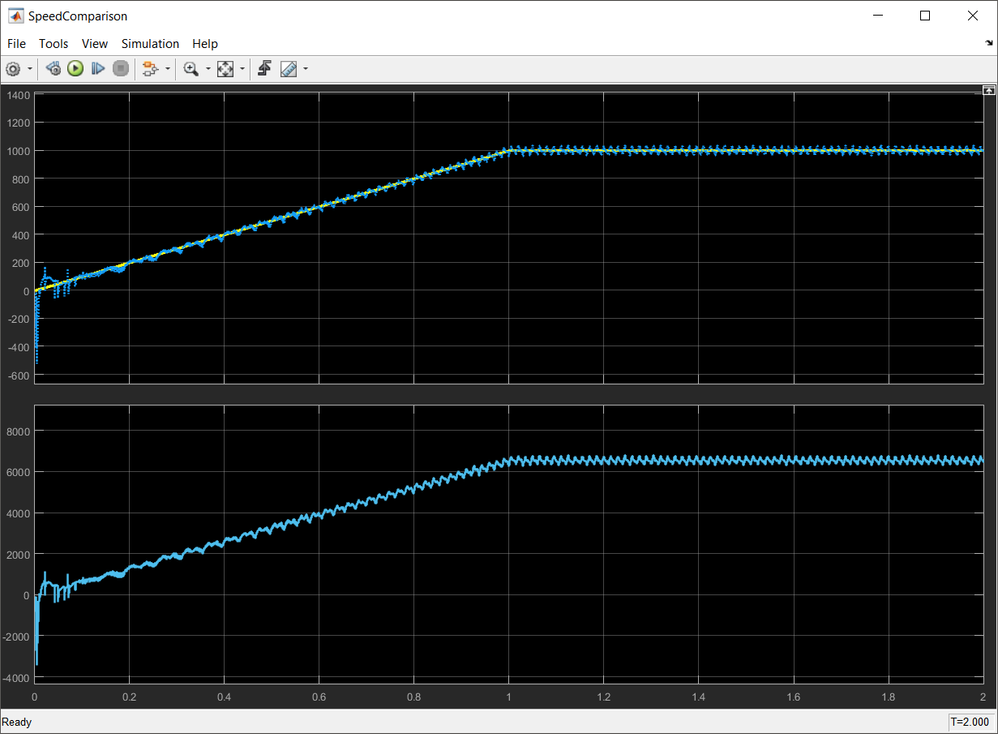Click the 0.6 tick label on time axis
The width and height of the screenshot is (998, 734).
pyautogui.click(x=319, y=697)
